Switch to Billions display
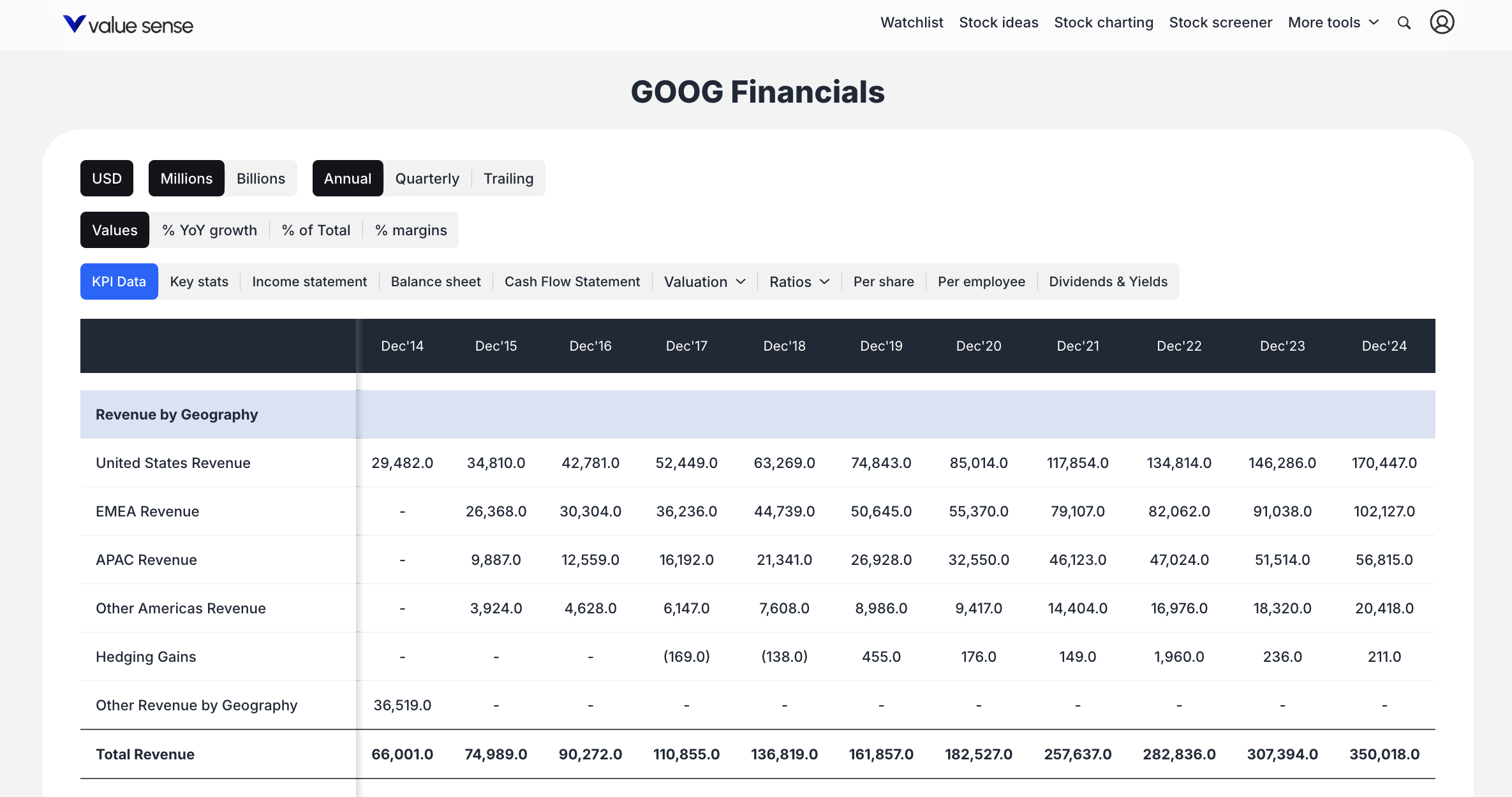 (260, 179)
